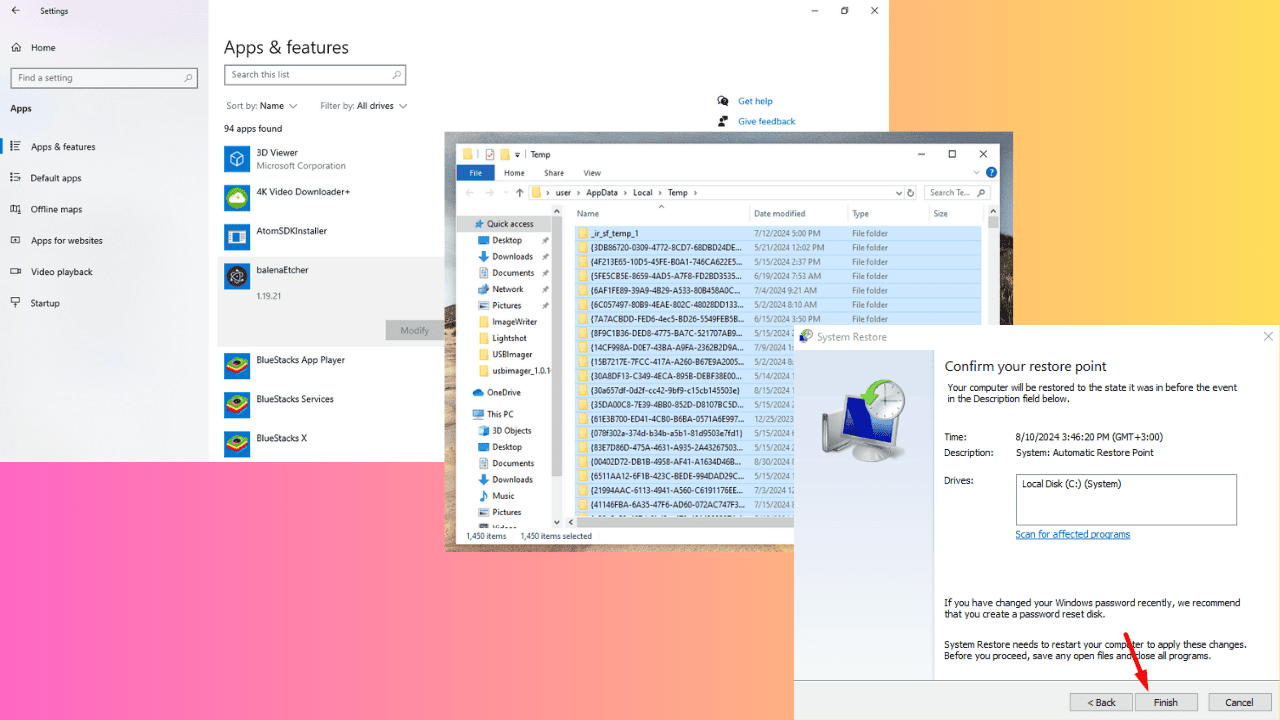
Task: Click Explorer's Forward arrow
Action: 489,192
